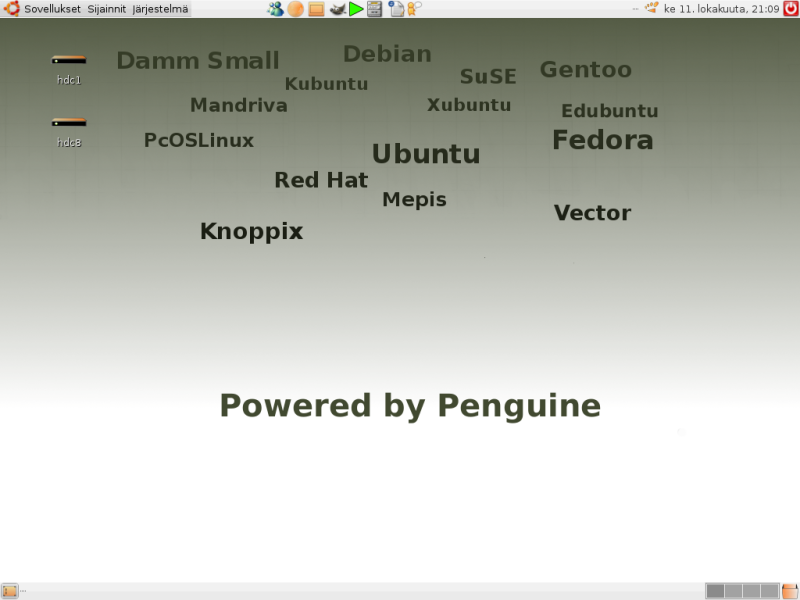This screenshot has height=600, width=800.
Task: Click the red power shutdown button
Action: coord(791,9)
